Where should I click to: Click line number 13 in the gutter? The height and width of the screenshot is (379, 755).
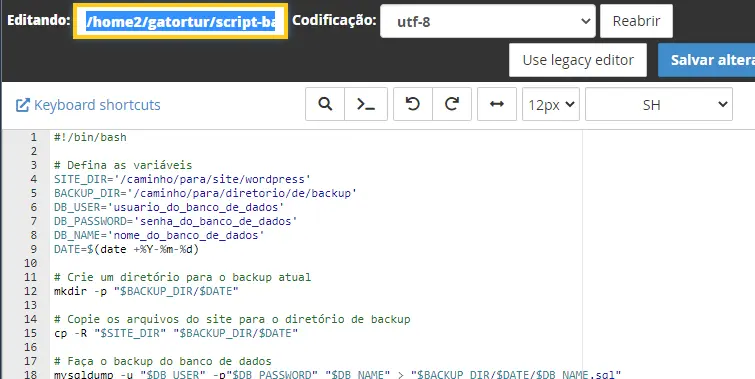tap(31, 305)
